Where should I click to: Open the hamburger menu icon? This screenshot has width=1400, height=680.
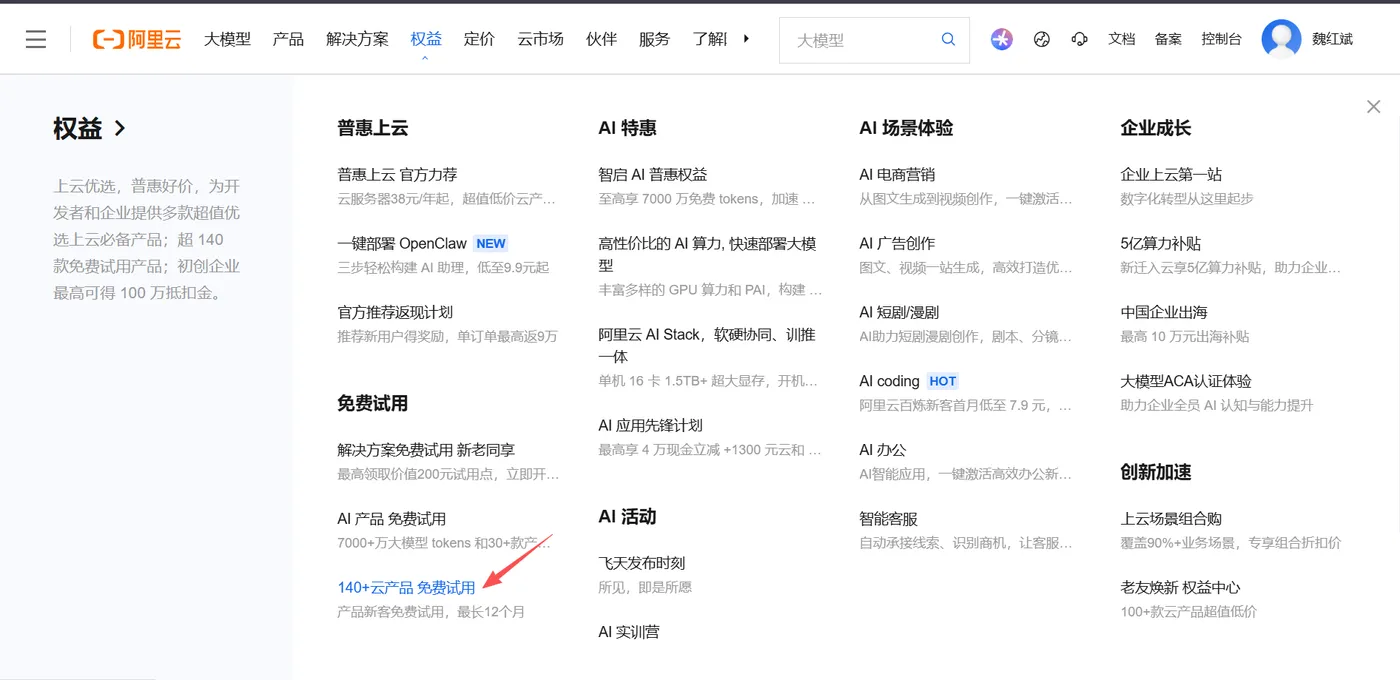pos(36,40)
